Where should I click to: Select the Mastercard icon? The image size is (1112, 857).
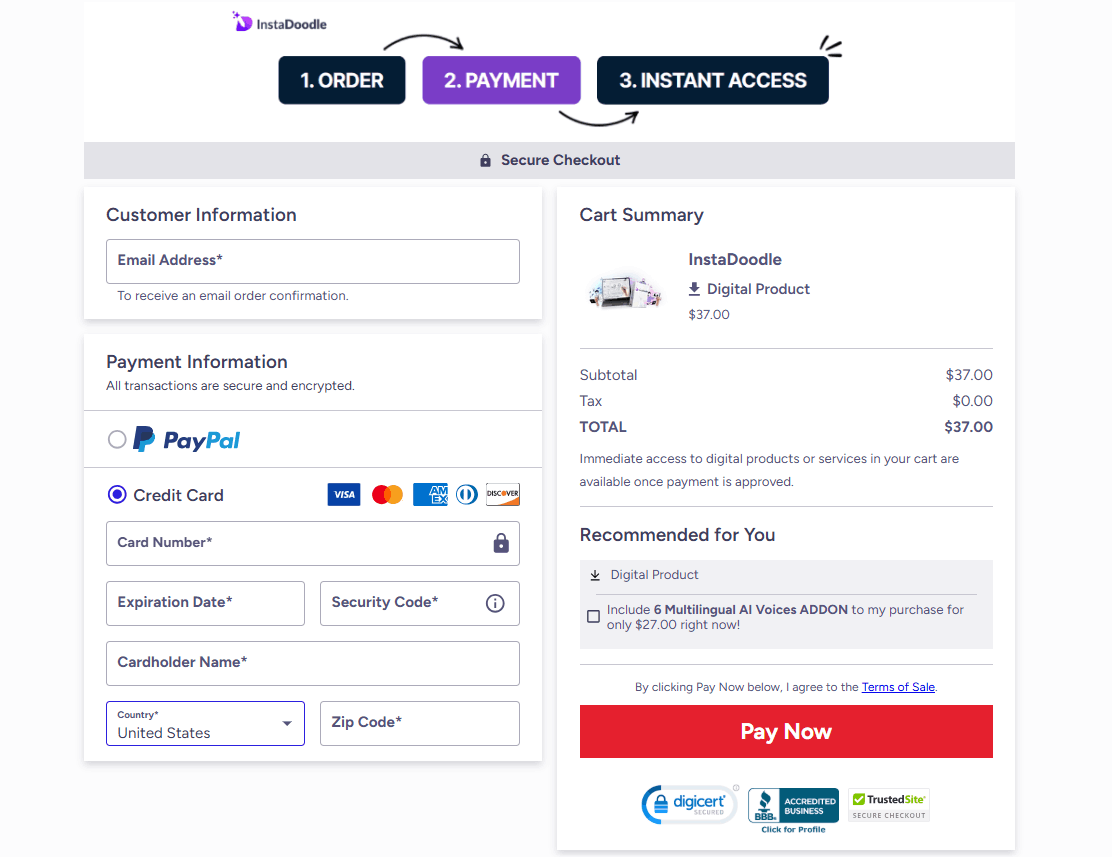387,494
